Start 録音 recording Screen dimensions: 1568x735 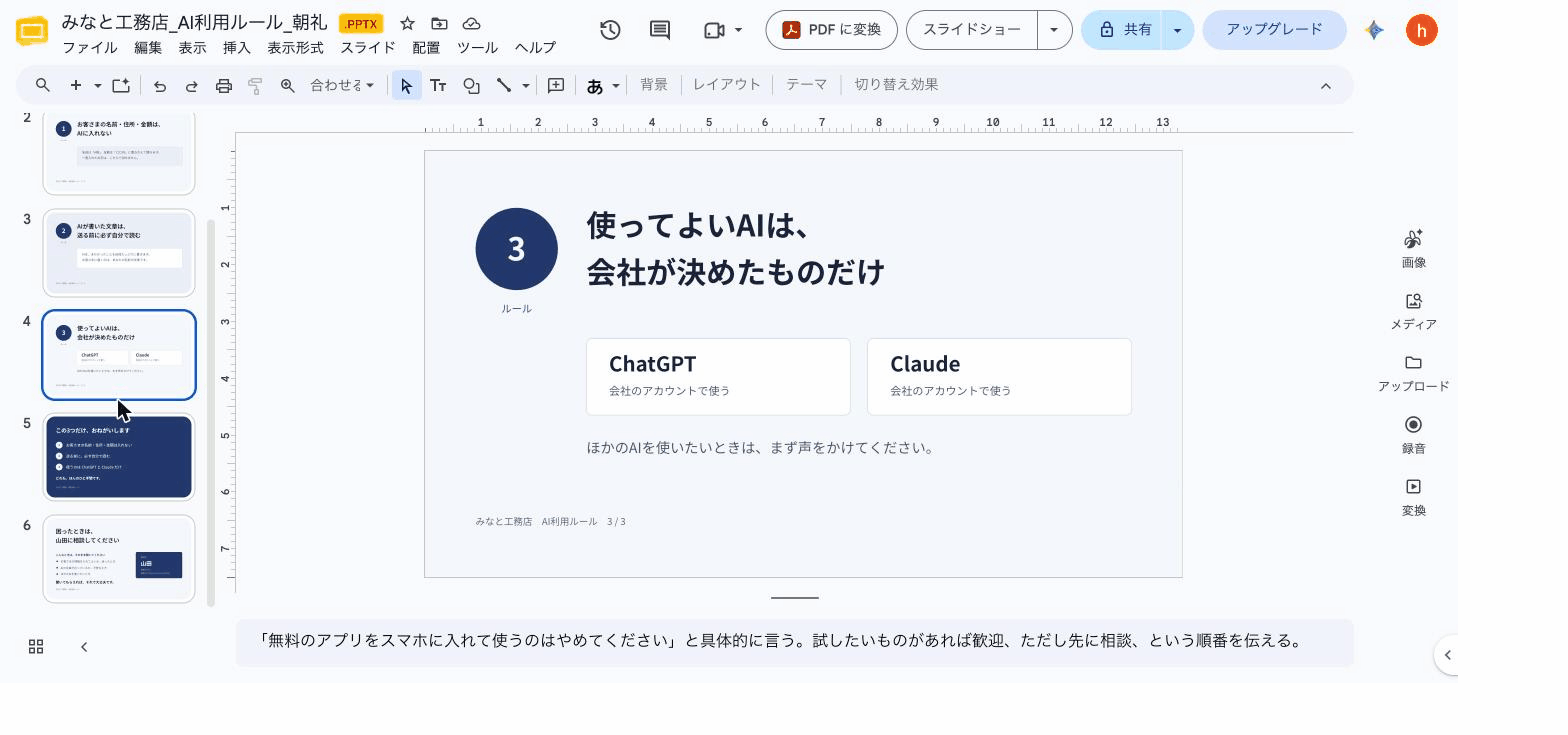click(1413, 435)
